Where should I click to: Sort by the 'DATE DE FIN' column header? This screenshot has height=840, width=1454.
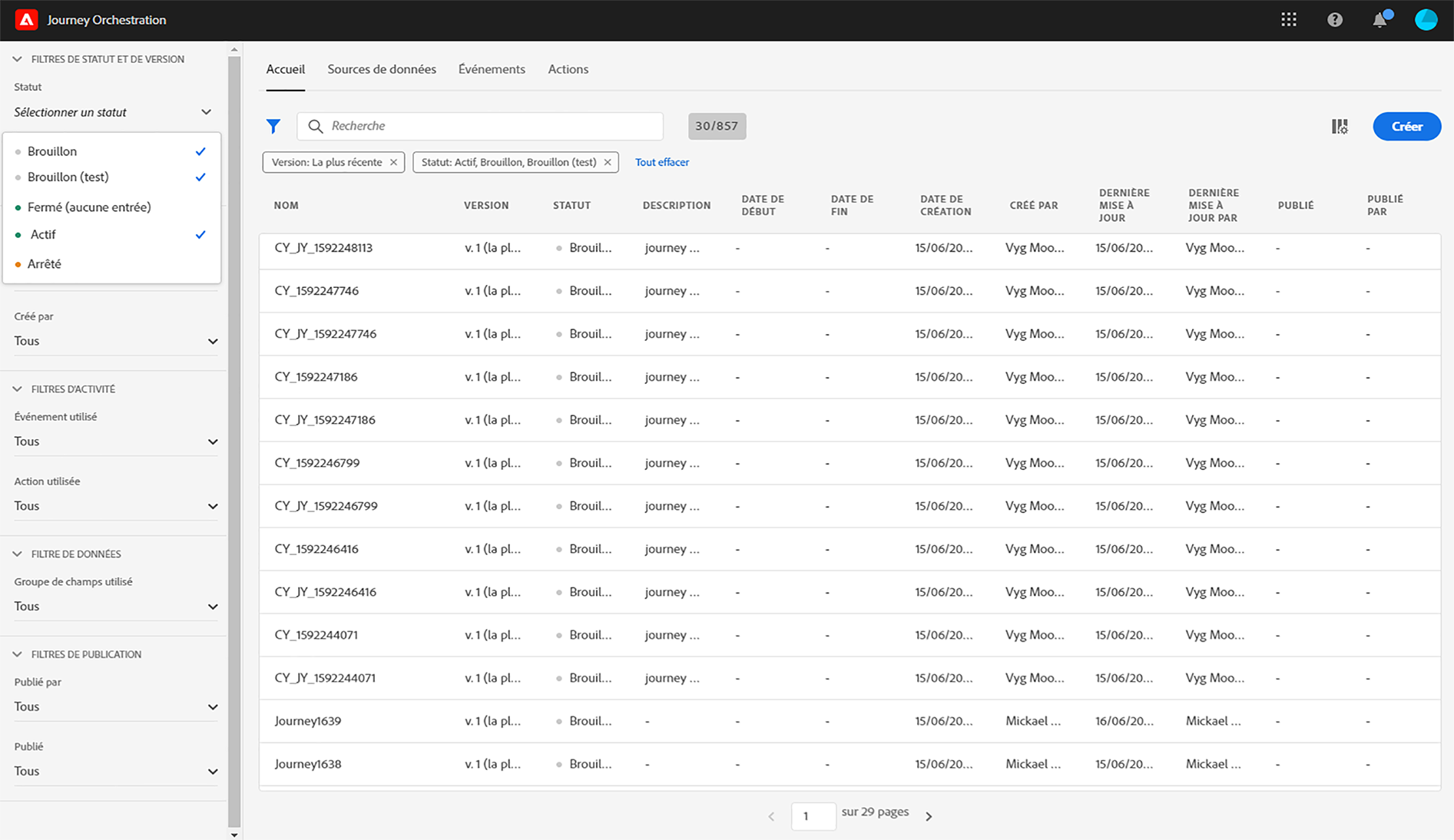tap(852, 205)
